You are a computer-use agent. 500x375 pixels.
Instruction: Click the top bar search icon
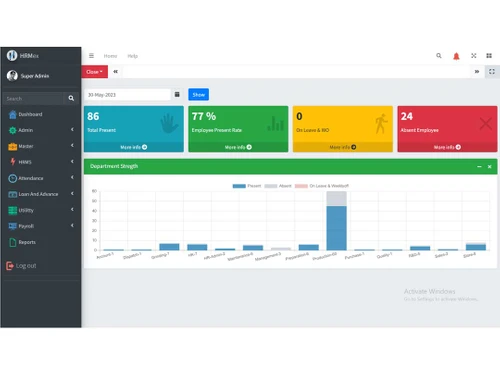click(439, 56)
